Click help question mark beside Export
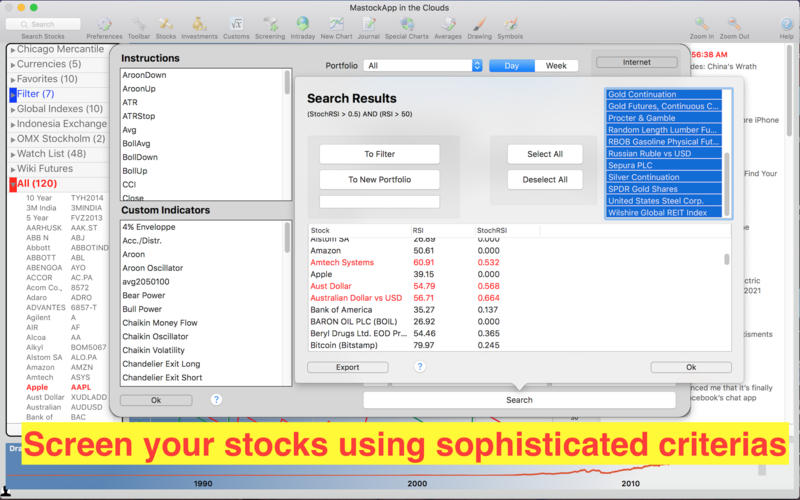The width and height of the screenshot is (800, 500). [419, 366]
